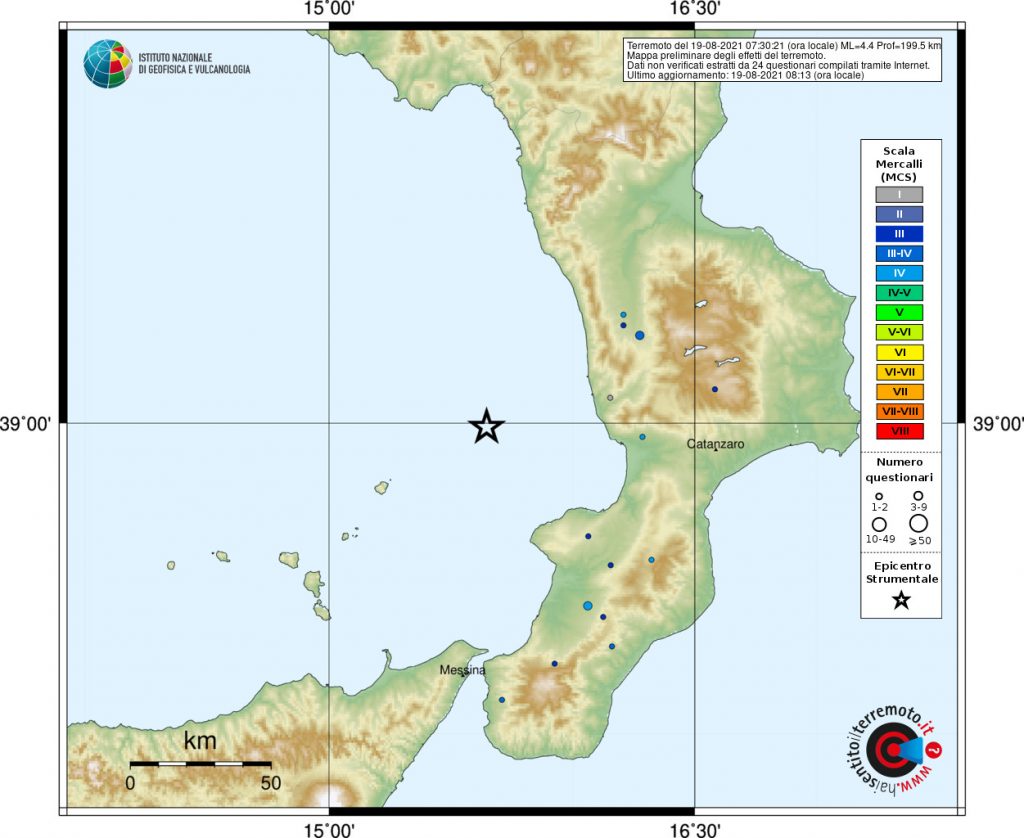Click the epicenter star on the map
This screenshot has width=1024, height=838.
tap(487, 427)
